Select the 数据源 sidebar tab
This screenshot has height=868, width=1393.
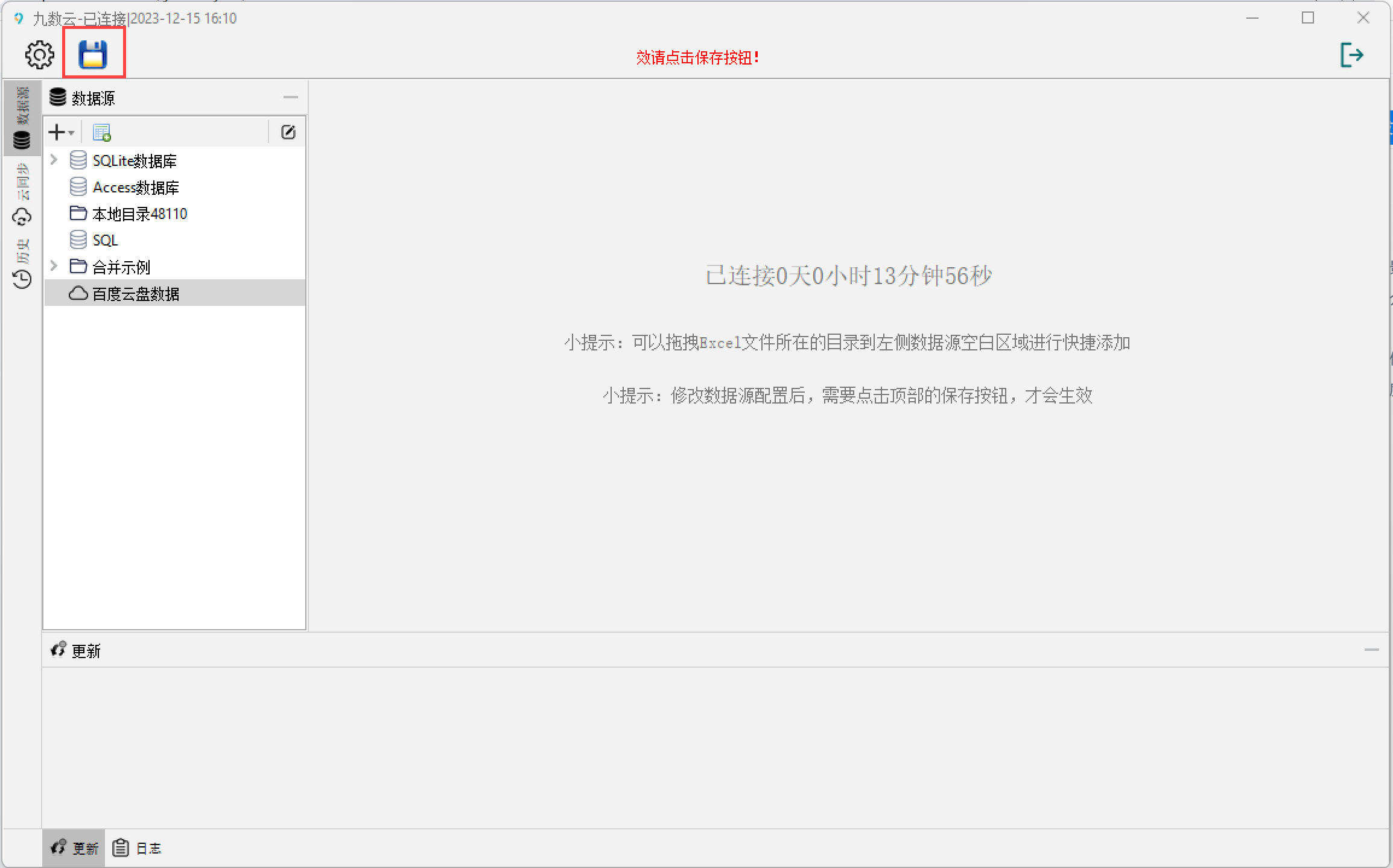[22, 118]
